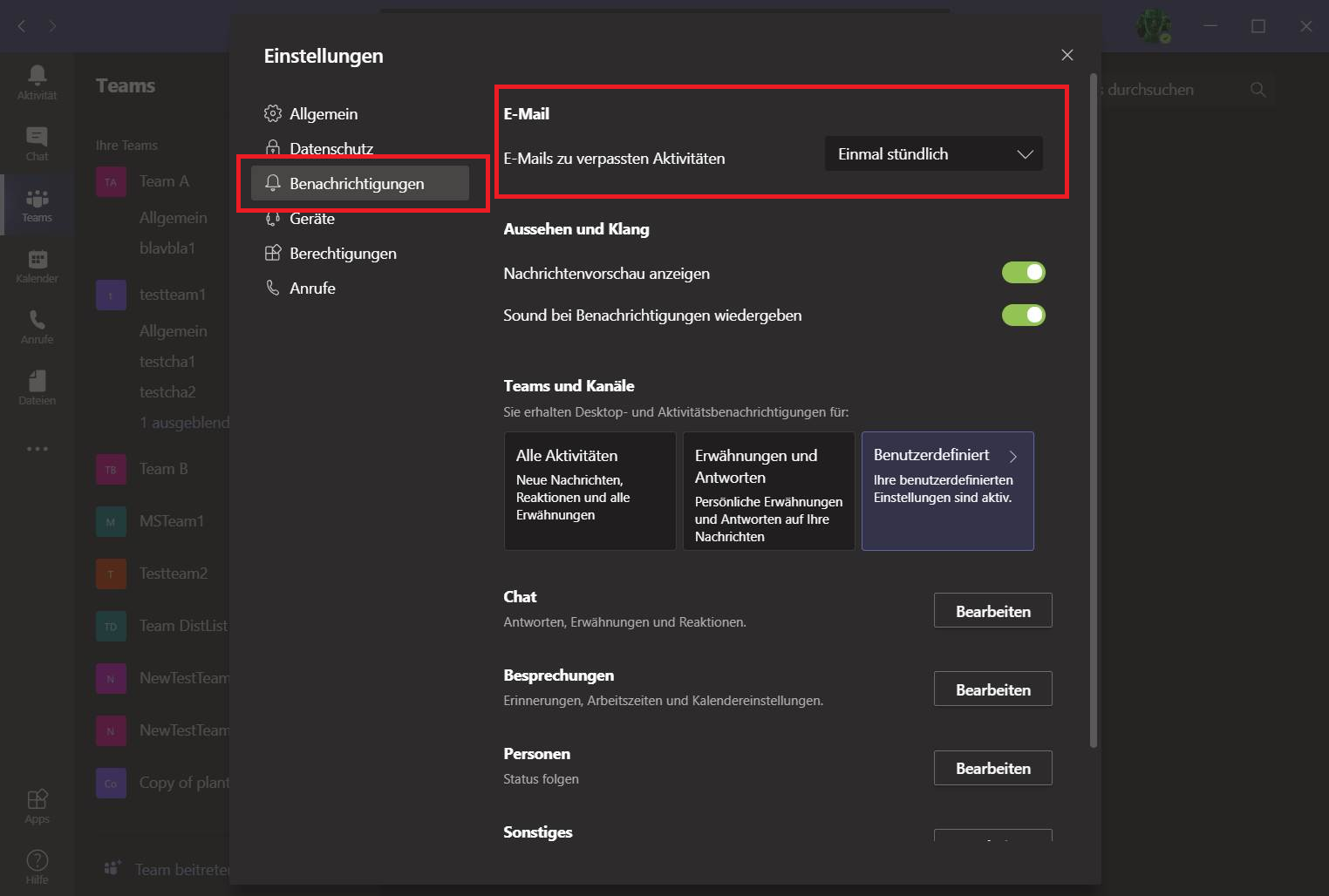1329x896 pixels.
Task: Click Bearbeiten button for Besprechungen
Action: (992, 689)
